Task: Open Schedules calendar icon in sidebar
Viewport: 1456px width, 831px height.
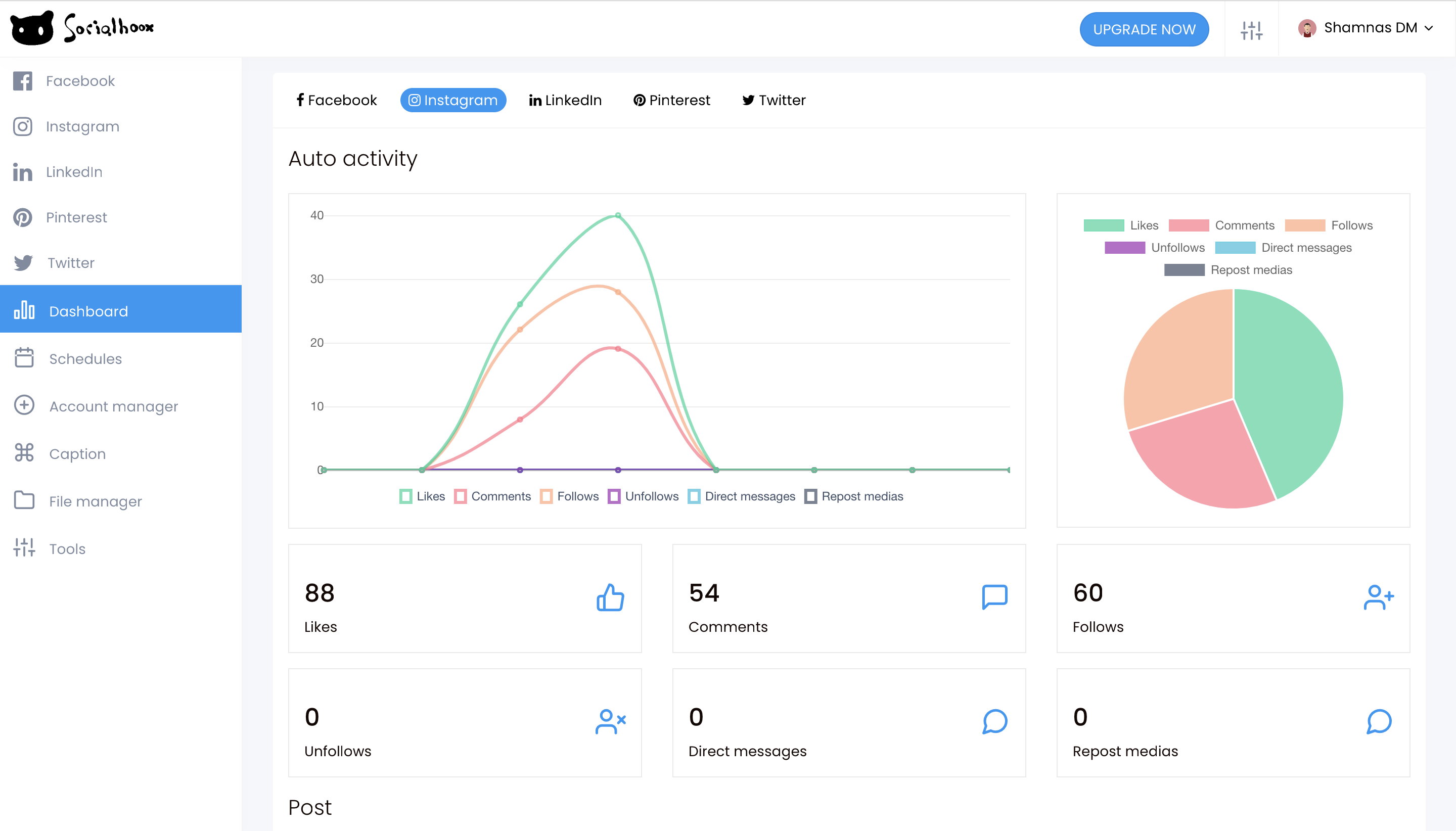Action: [24, 358]
